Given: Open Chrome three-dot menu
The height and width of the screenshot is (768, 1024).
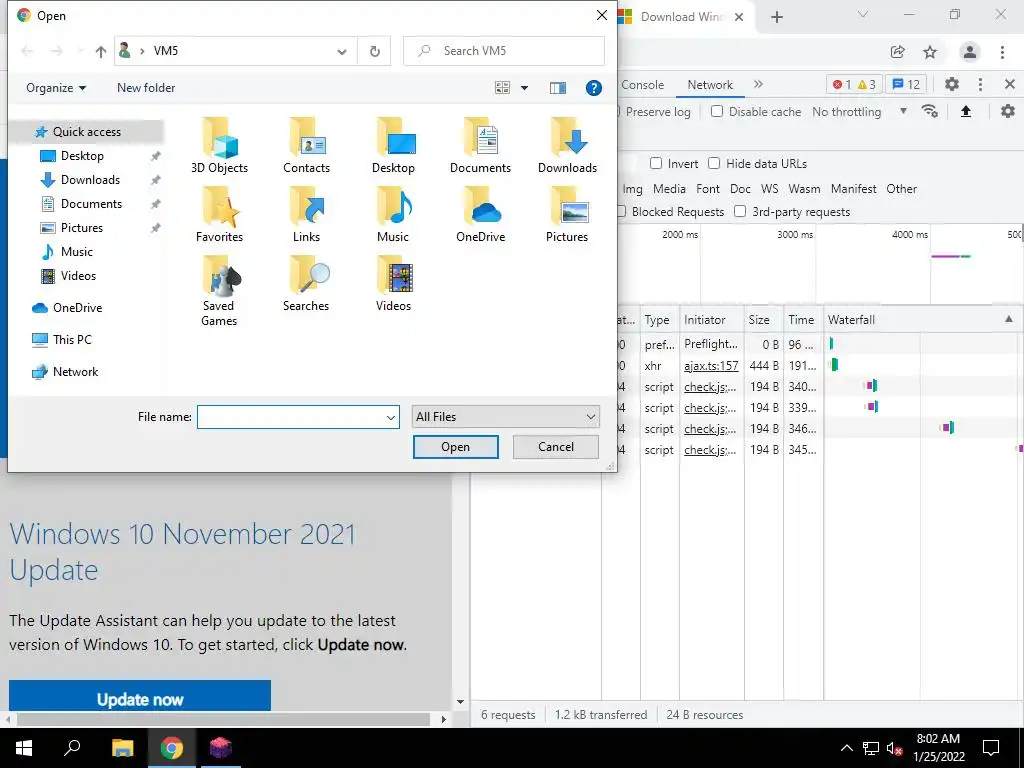Looking at the screenshot, I should 1002,52.
